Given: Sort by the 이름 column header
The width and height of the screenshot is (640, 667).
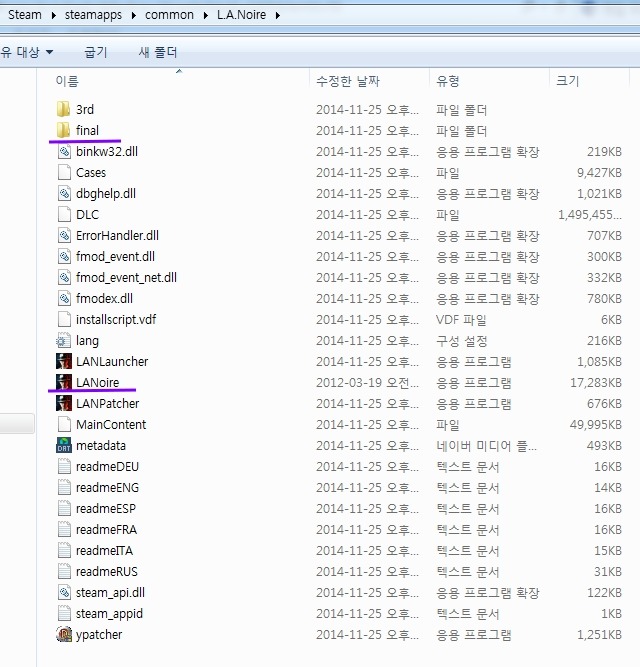Looking at the screenshot, I should [x=67, y=81].
